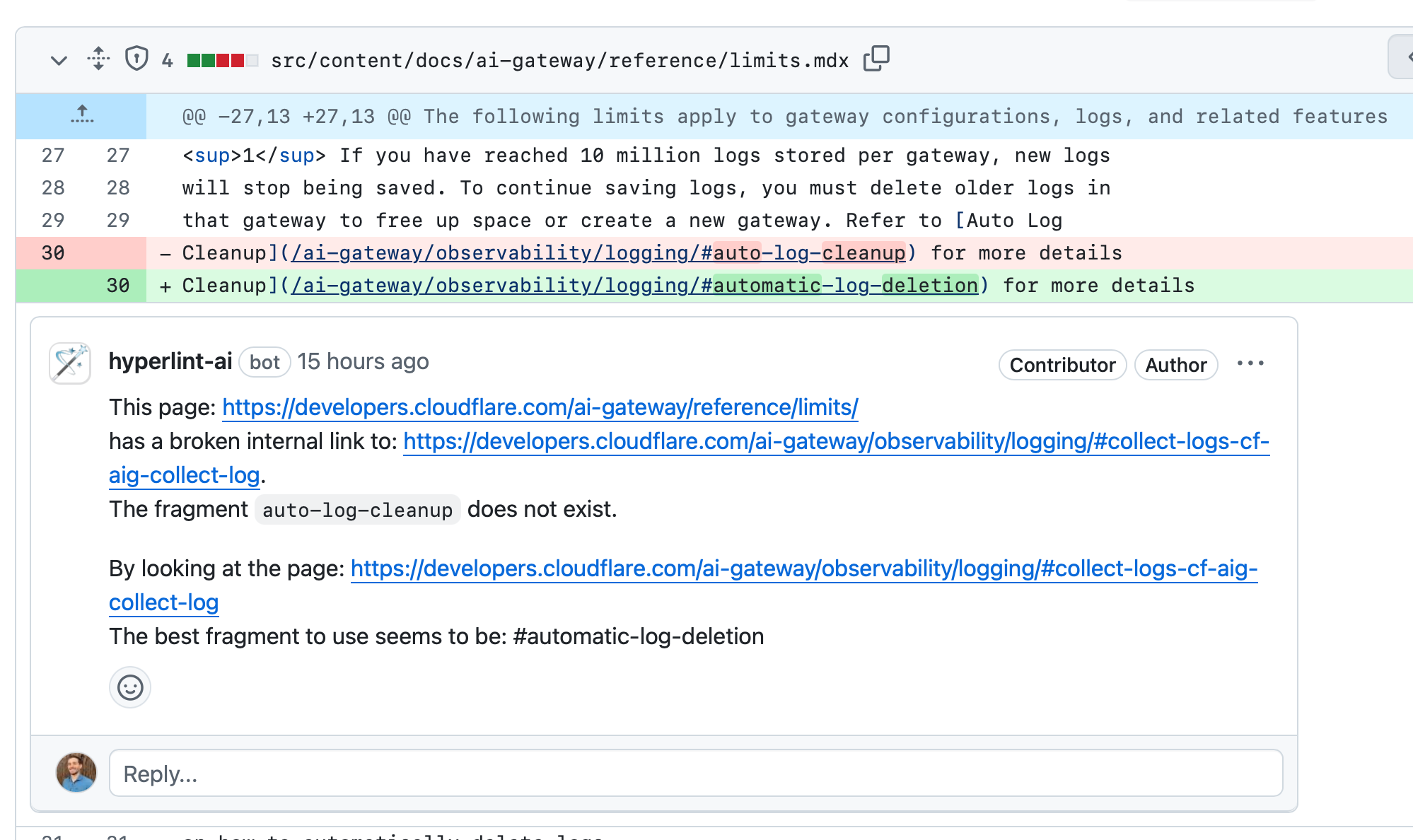Click the Author badge

pyautogui.click(x=1175, y=365)
